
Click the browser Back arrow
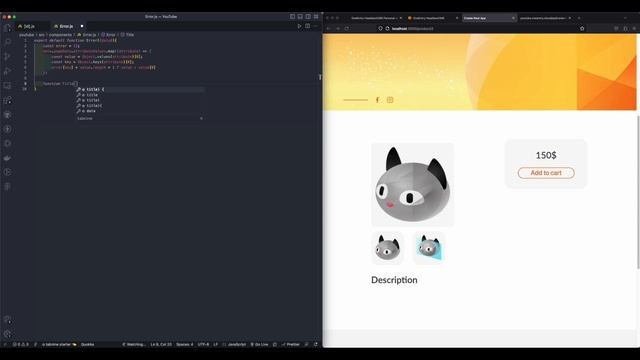tap(329, 29)
